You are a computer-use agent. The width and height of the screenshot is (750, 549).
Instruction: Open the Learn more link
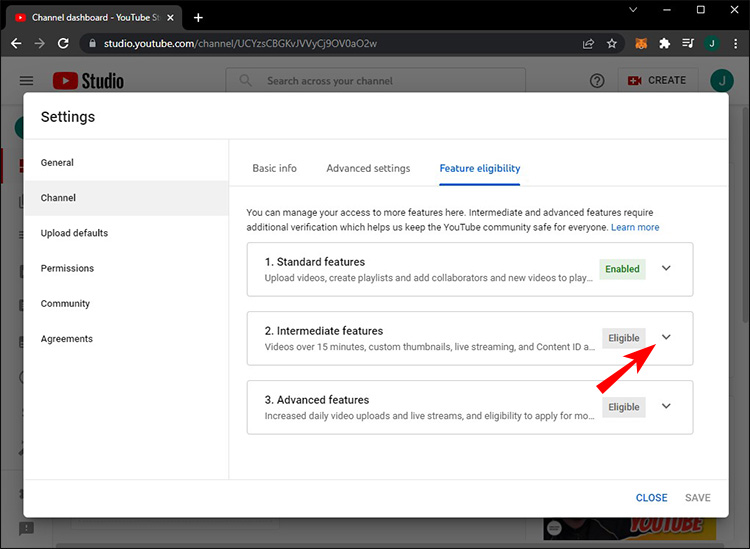[x=635, y=227]
